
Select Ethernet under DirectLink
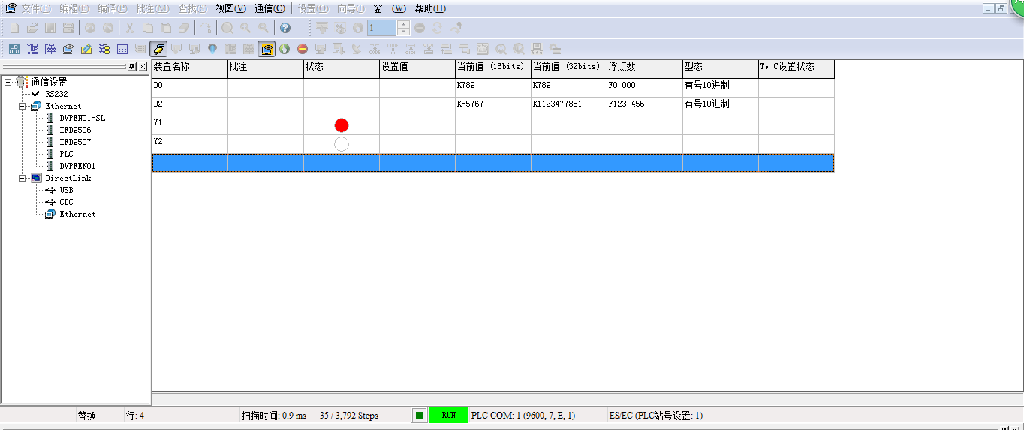click(77, 214)
